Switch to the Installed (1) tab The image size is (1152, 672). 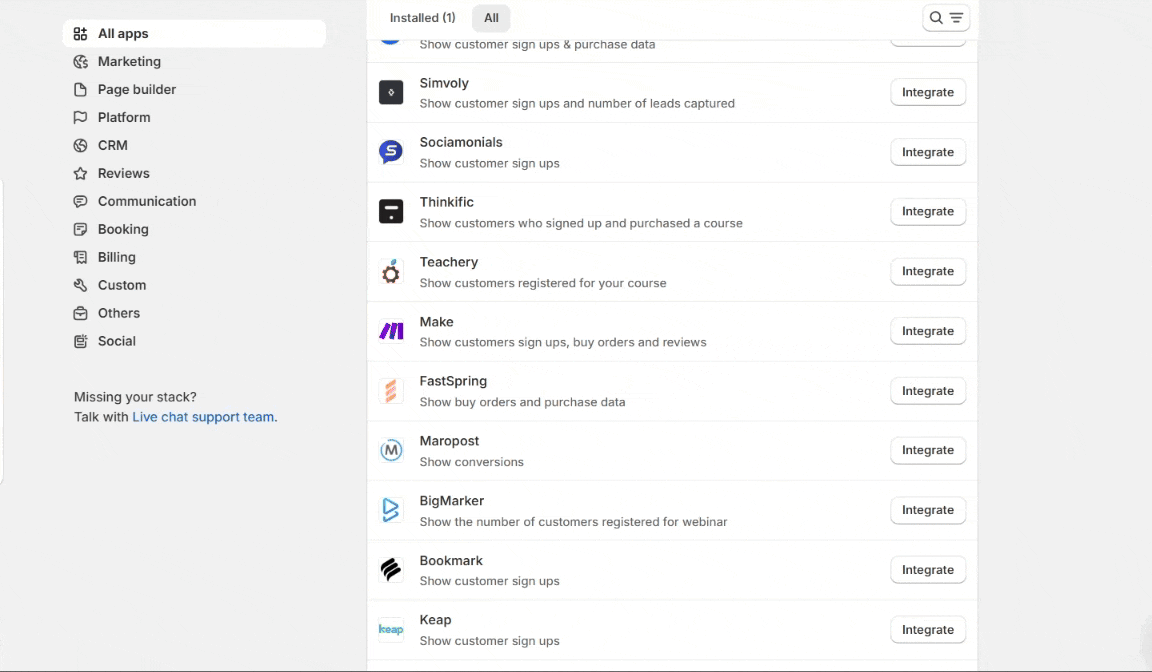(422, 18)
